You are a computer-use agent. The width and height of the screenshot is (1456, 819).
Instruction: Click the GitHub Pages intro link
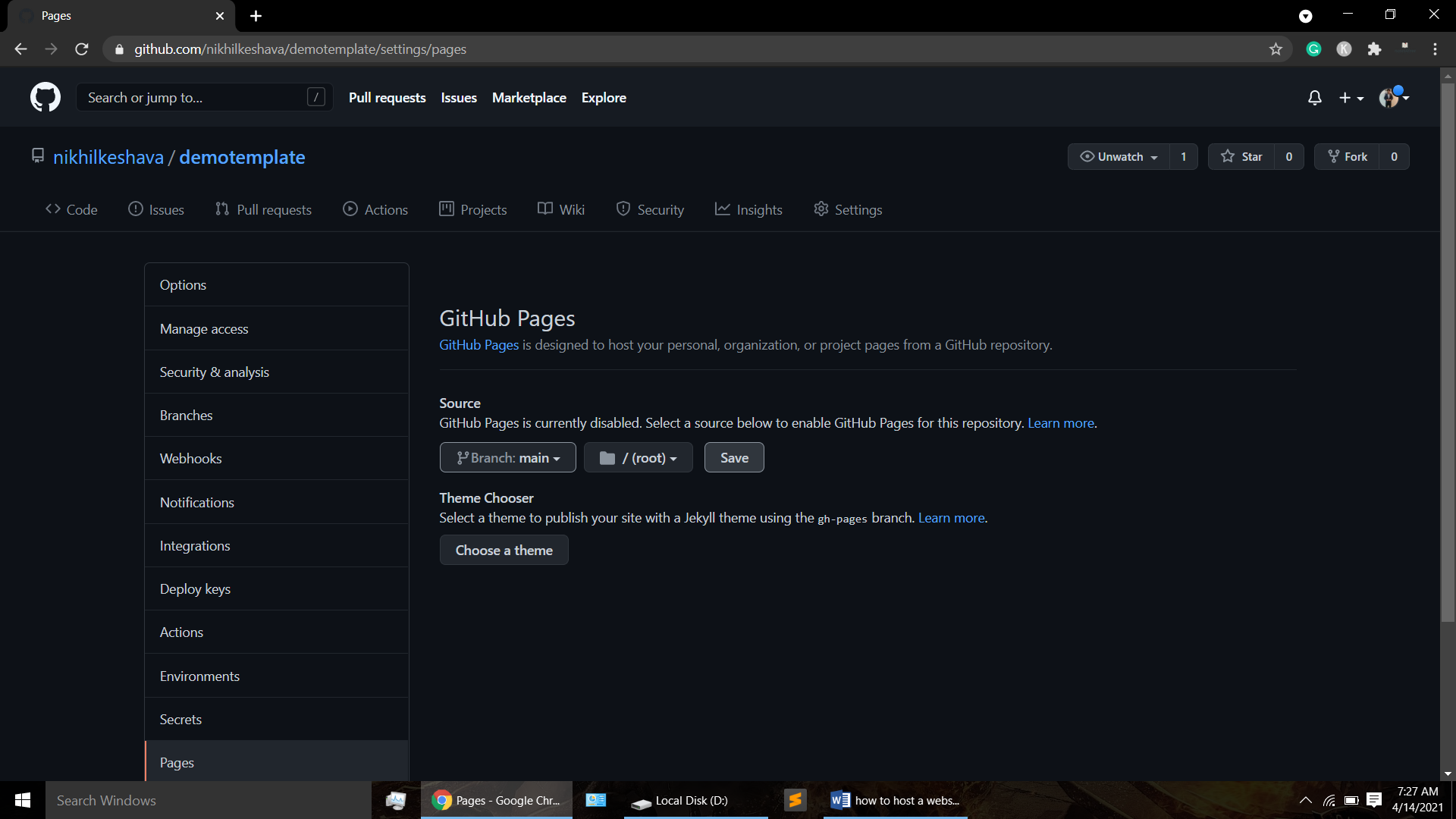[479, 345]
